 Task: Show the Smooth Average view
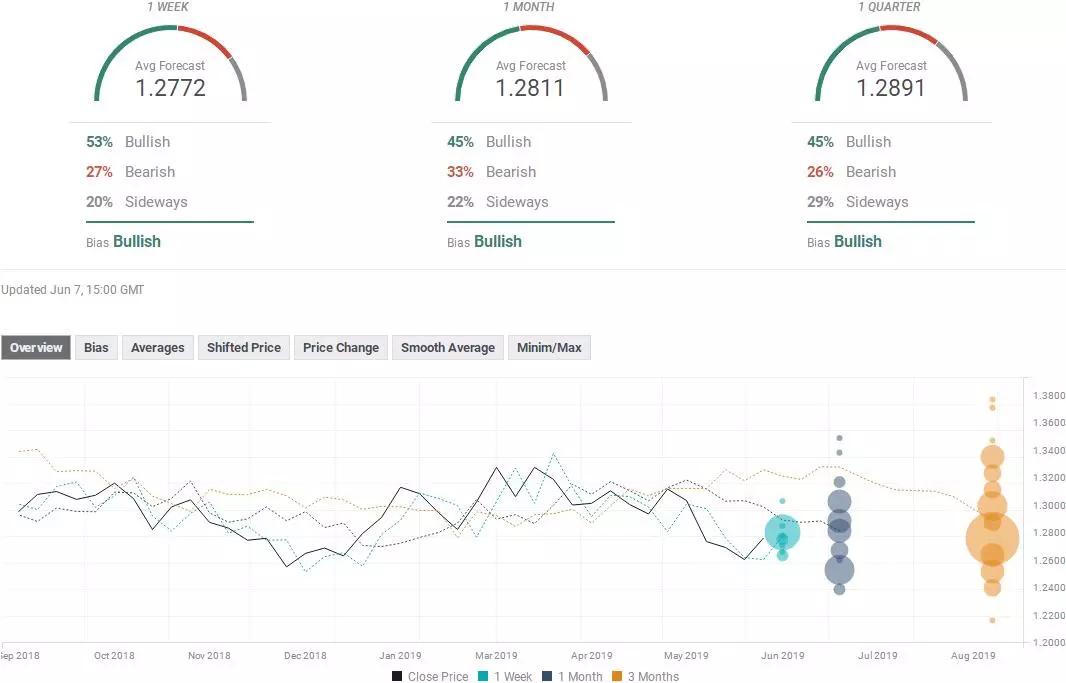447,347
